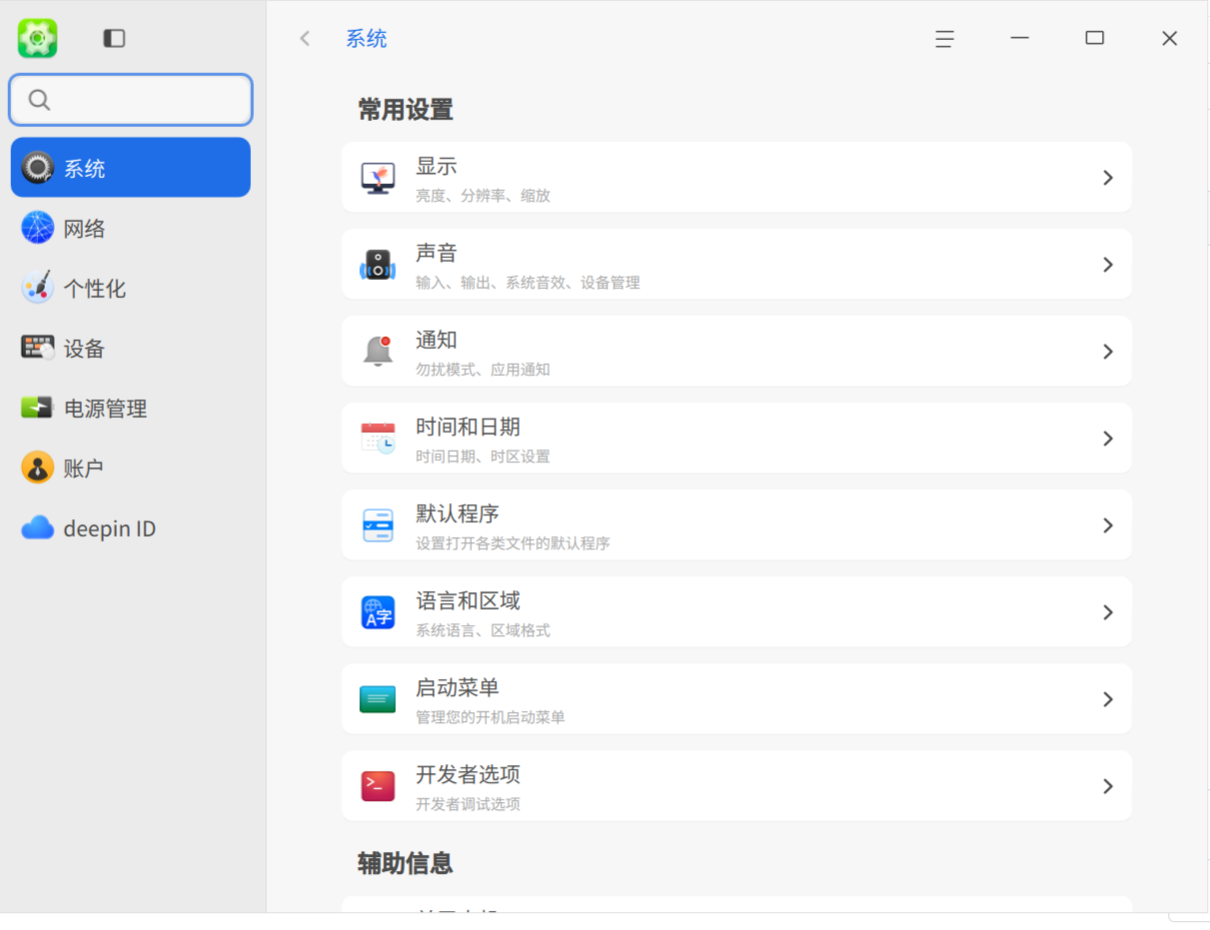Open the 默认程序 settings title
The width and height of the screenshot is (1210, 930).
458,514
